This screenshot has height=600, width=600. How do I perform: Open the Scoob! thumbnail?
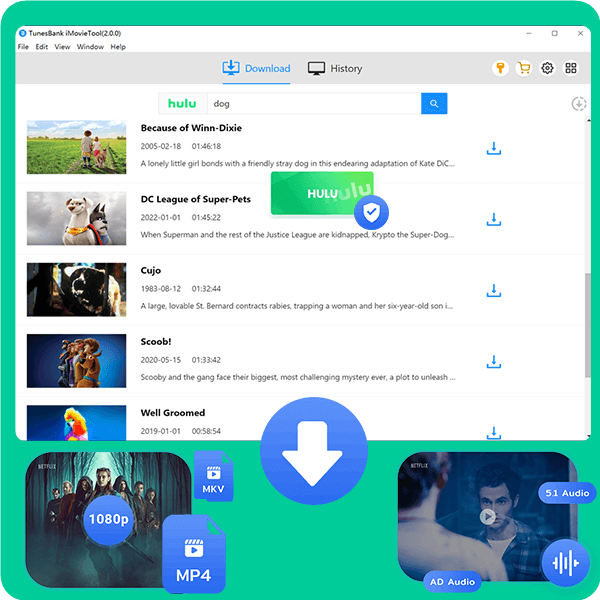[77, 361]
